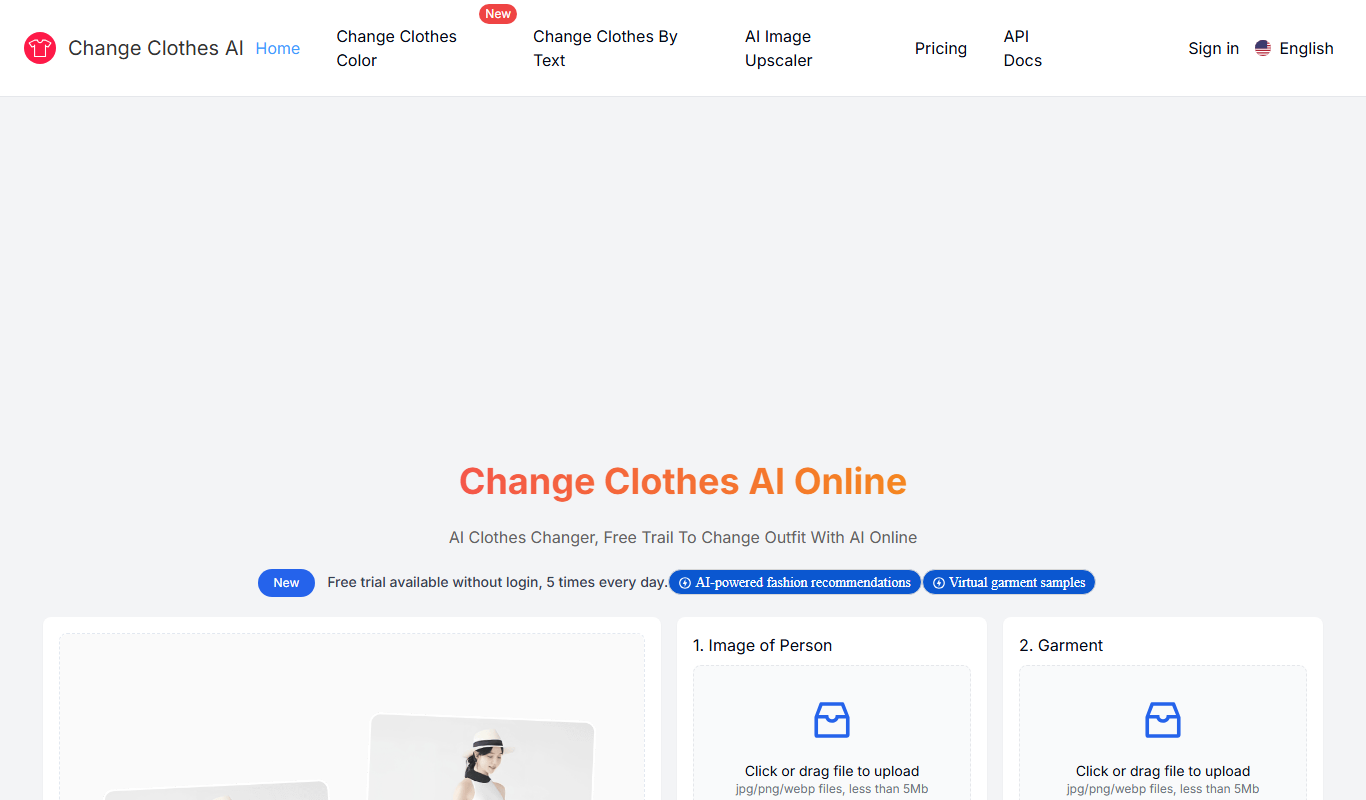Click upload area for Garment
Screen dimensions: 1366x800
point(1163,733)
